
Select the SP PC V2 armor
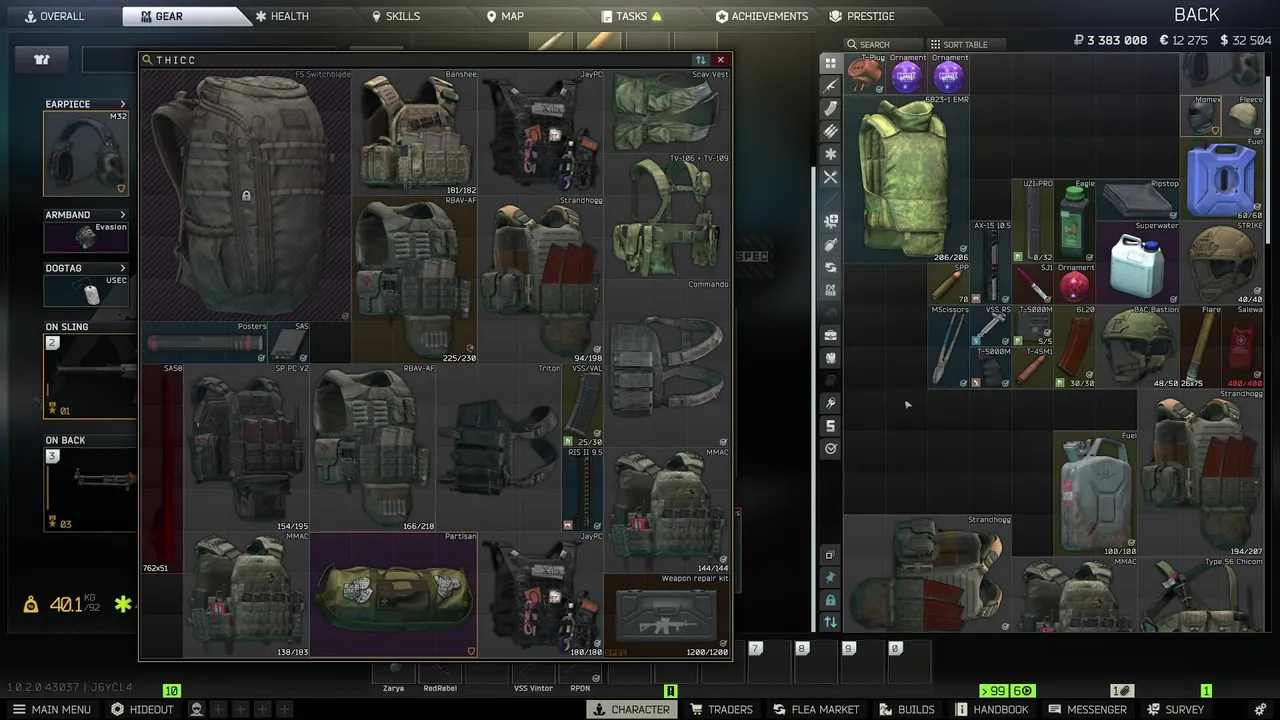click(x=247, y=447)
